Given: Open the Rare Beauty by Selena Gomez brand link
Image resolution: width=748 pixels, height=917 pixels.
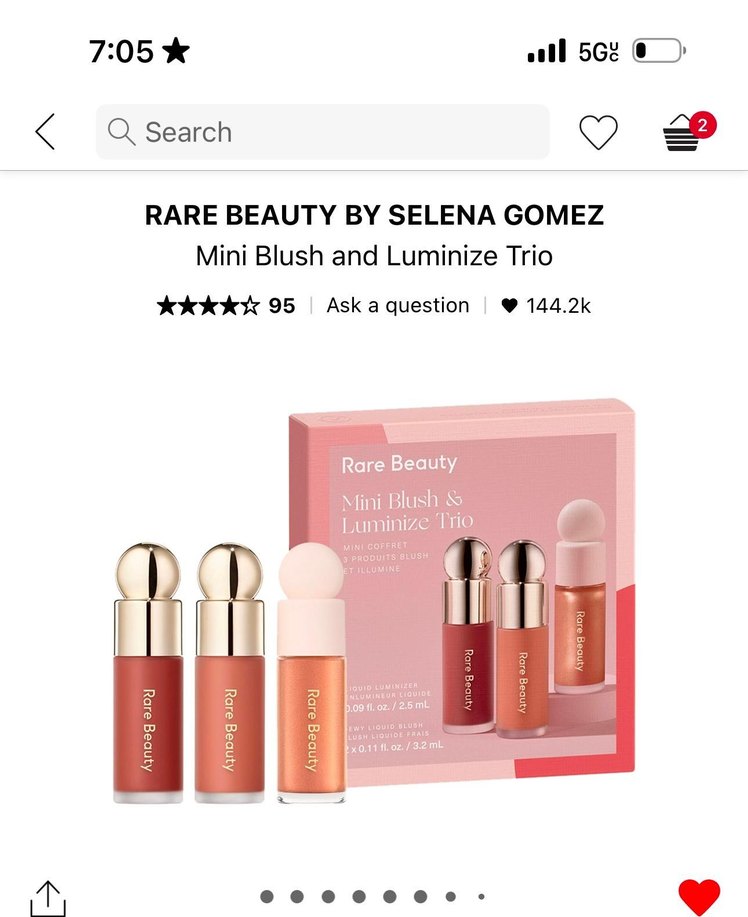Looking at the screenshot, I should pos(374,215).
